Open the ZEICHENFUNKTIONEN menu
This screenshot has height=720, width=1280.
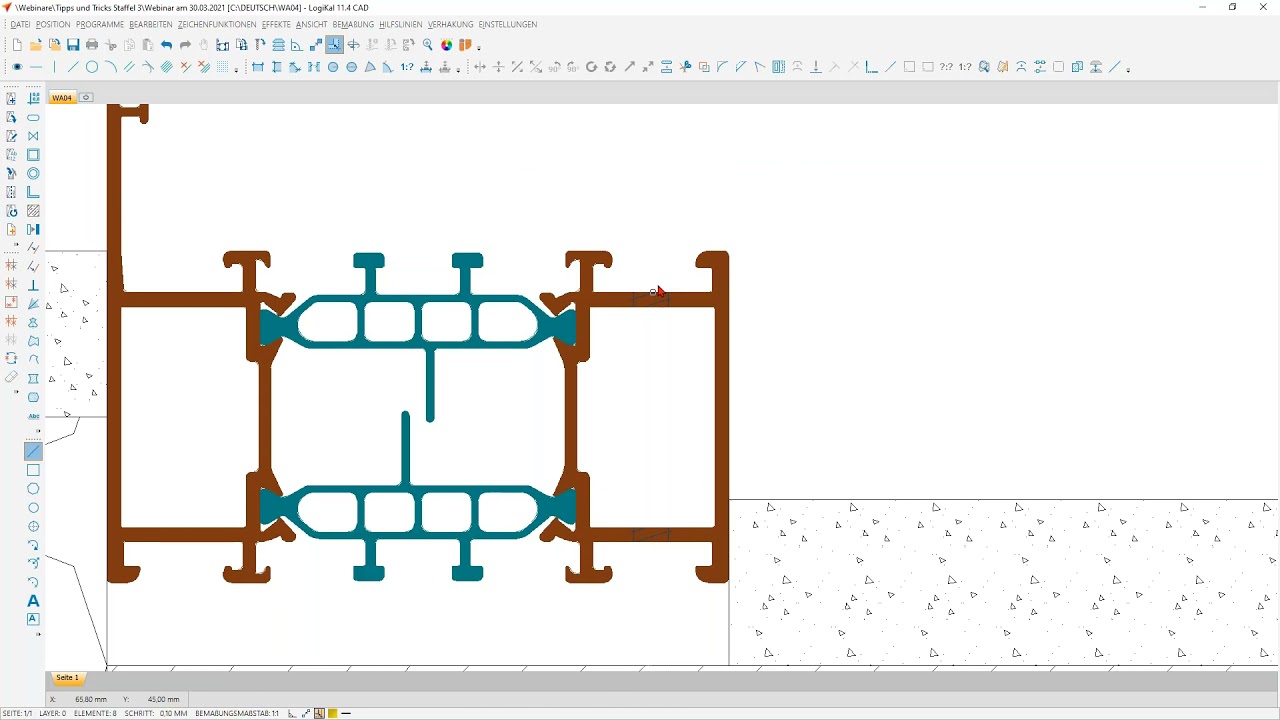(x=217, y=24)
